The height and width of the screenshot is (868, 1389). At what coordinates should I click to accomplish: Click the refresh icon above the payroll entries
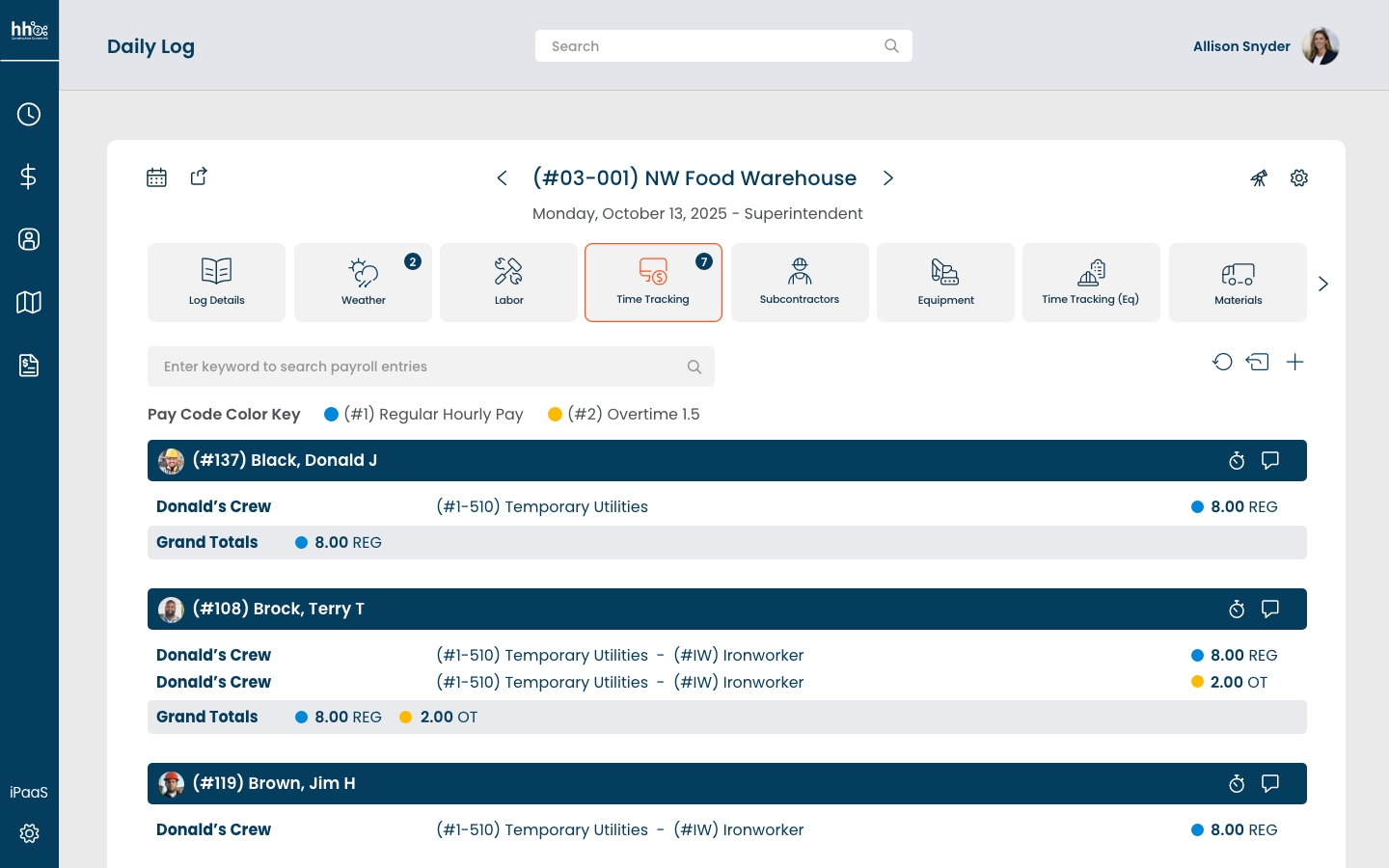[1222, 362]
